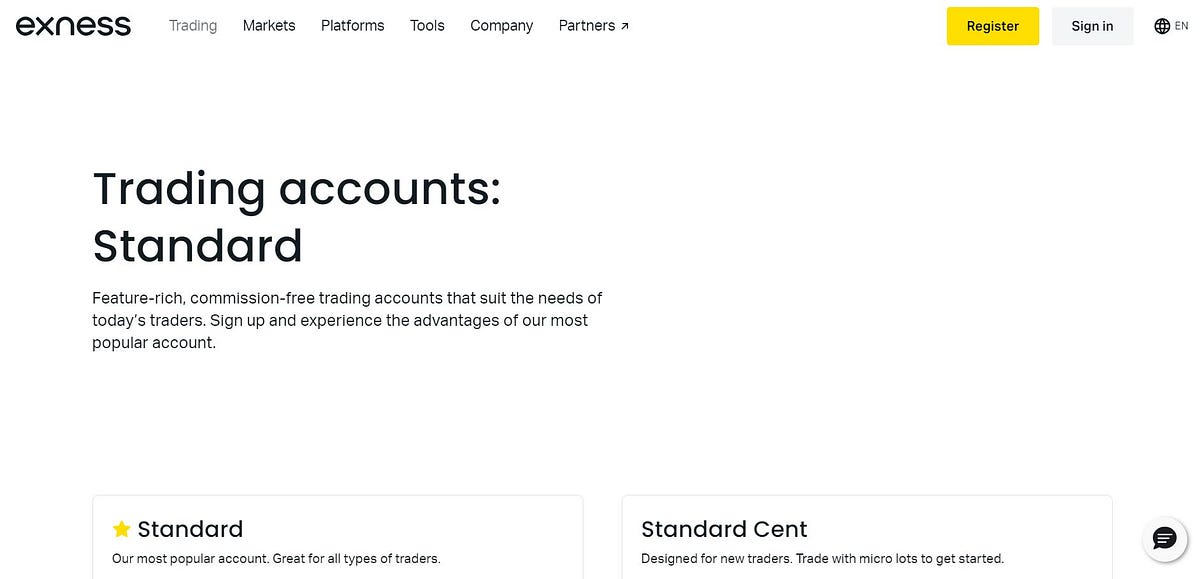Screen dimensions: 1200x579
Task: Click the text 'Designed for new traders'
Action: [823, 558]
